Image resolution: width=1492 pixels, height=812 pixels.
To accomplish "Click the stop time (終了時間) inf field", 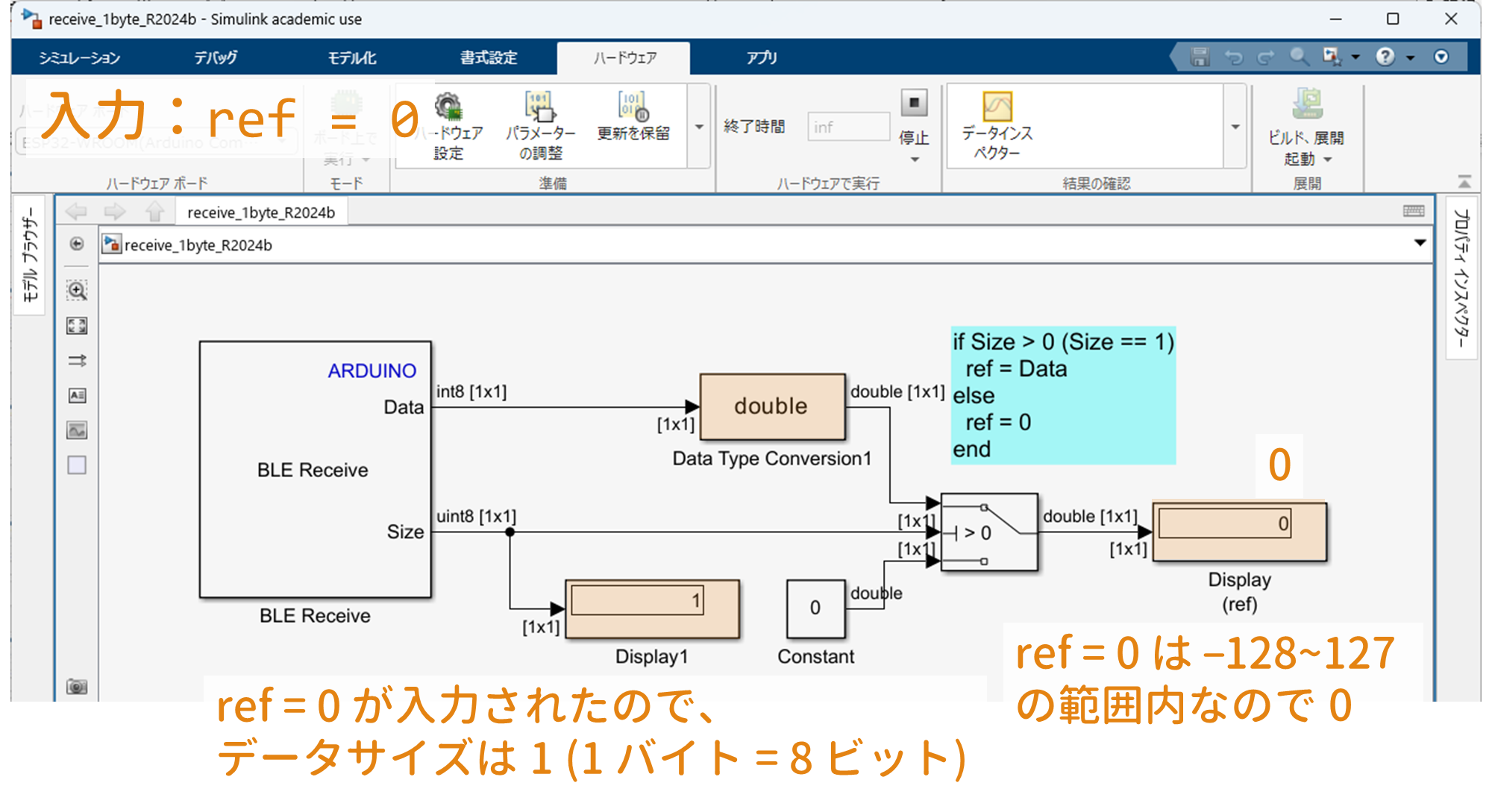I will (848, 127).
